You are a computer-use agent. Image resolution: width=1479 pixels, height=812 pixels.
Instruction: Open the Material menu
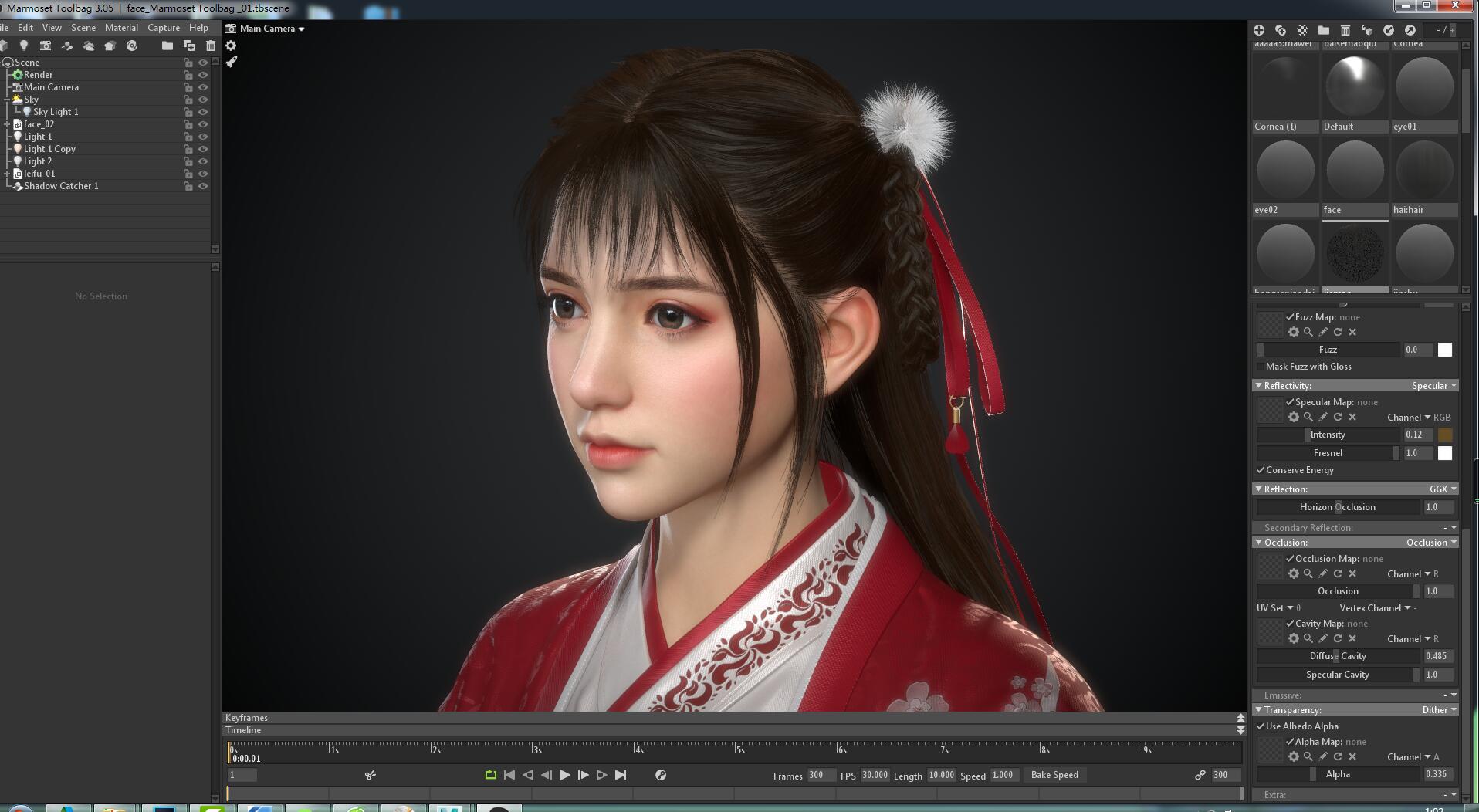[x=121, y=28]
